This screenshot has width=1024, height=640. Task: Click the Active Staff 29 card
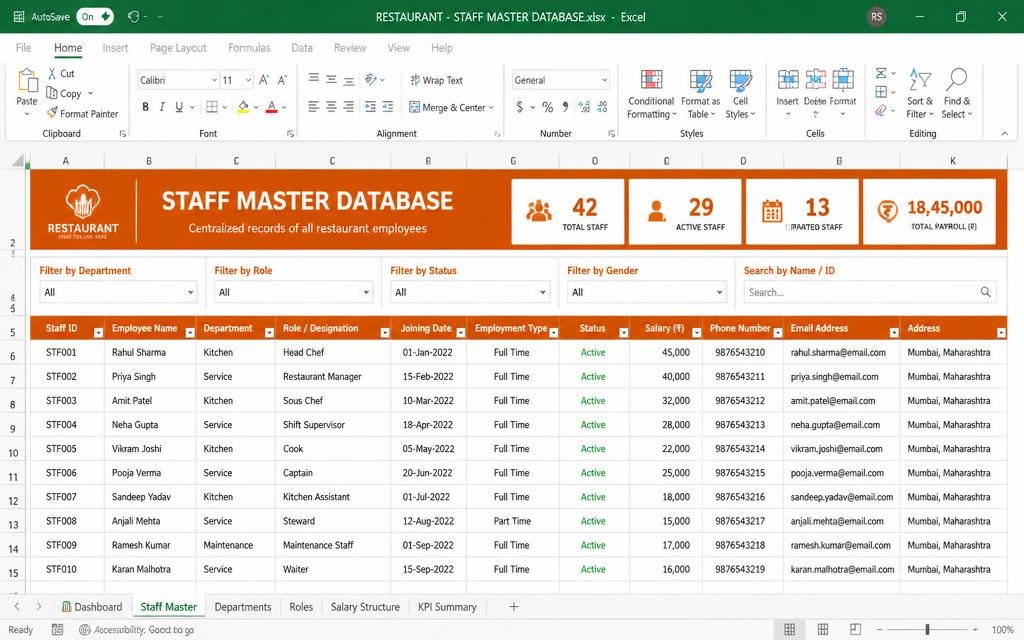click(684, 212)
